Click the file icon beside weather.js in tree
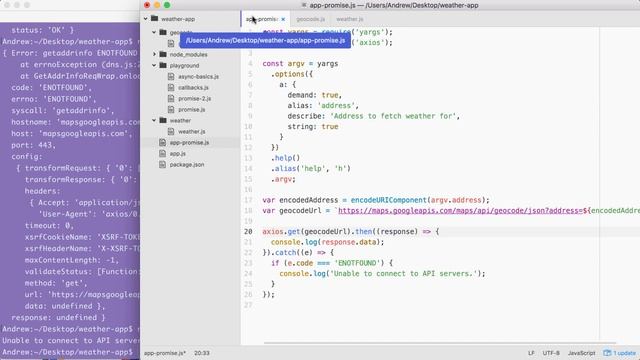 coord(171,131)
